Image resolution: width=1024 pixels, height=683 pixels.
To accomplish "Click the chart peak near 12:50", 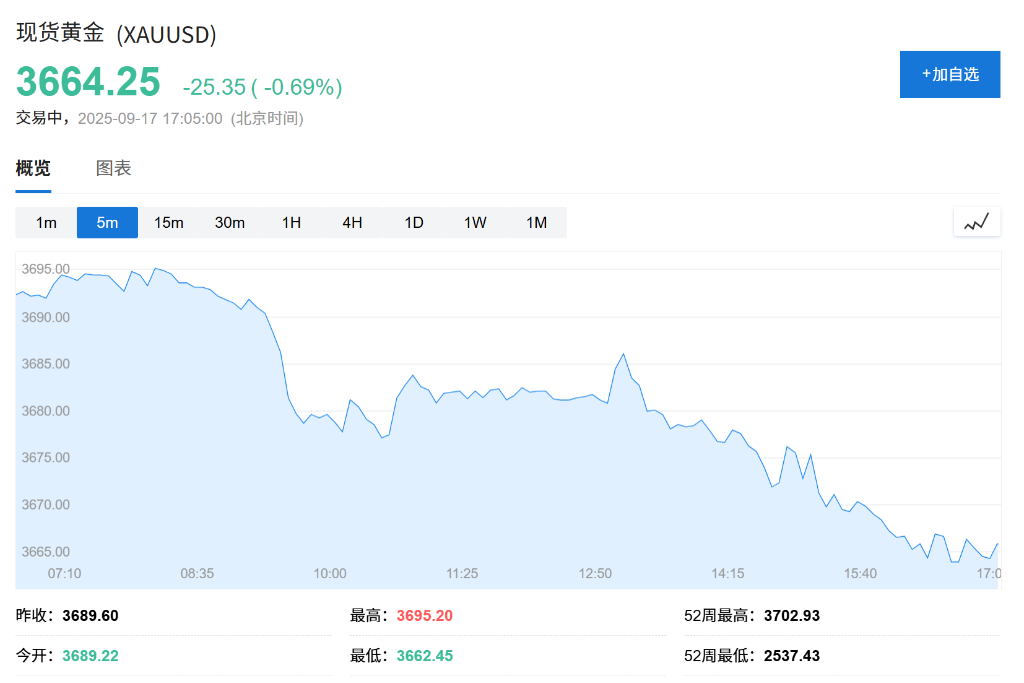I will pos(624,354).
